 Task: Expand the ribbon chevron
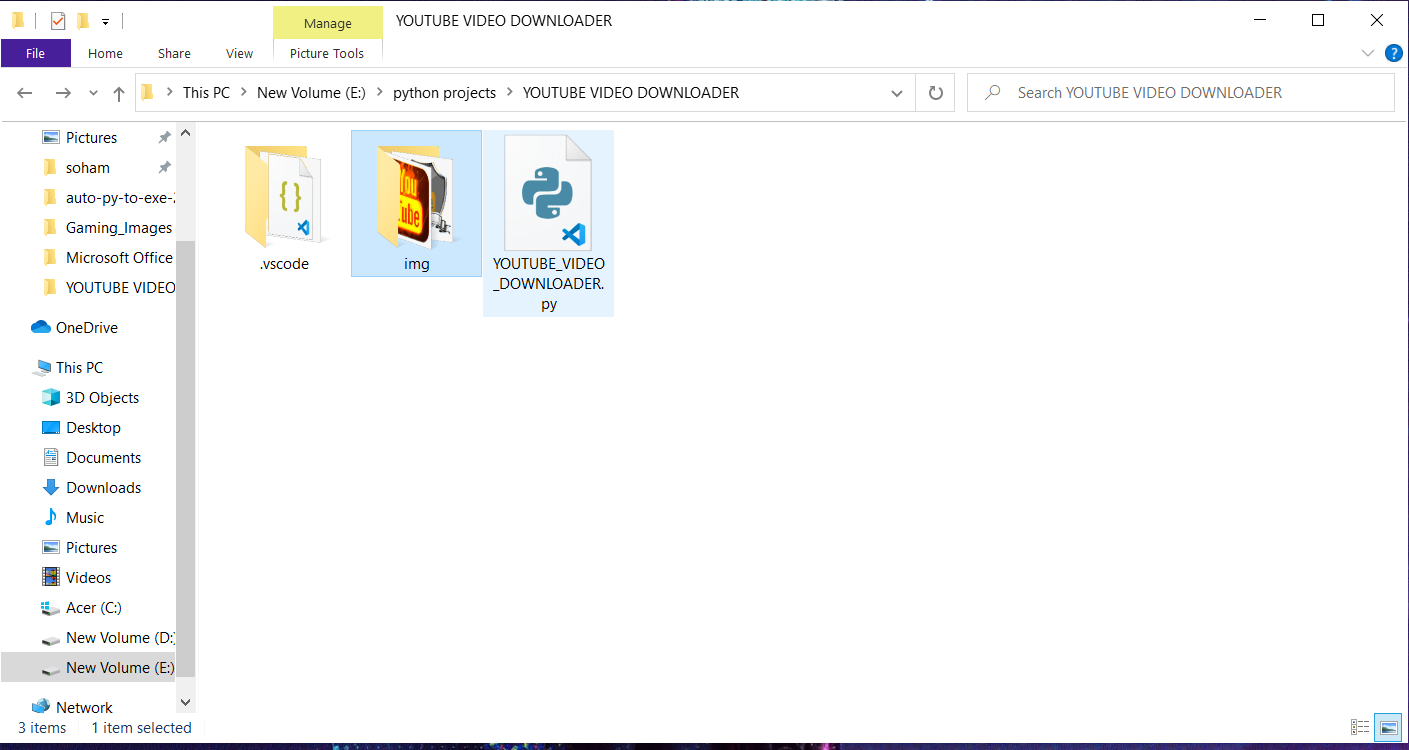click(x=1368, y=53)
